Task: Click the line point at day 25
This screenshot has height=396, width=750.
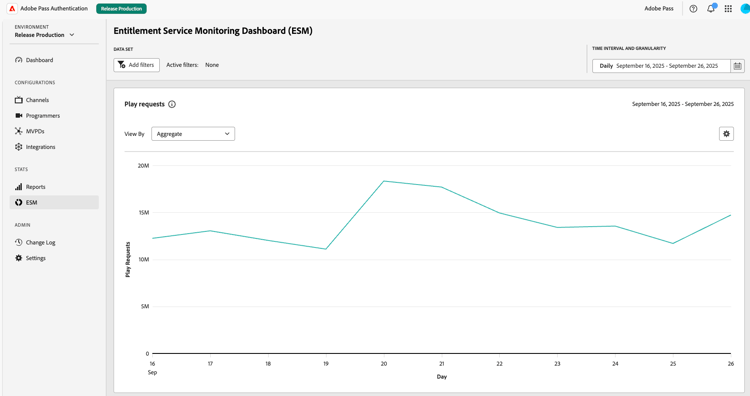Action: tap(673, 243)
